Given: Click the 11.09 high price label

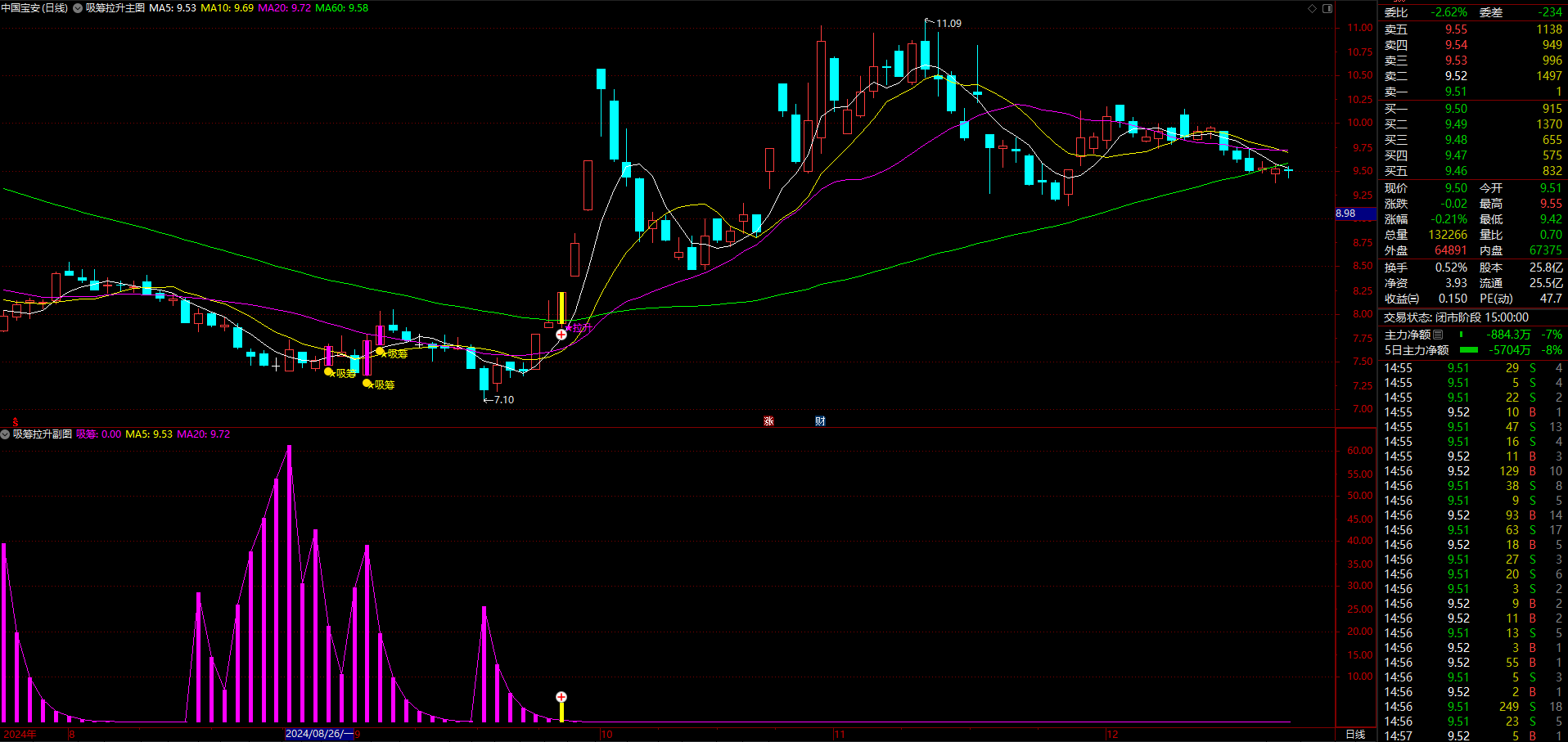Looking at the screenshot, I should click(948, 24).
